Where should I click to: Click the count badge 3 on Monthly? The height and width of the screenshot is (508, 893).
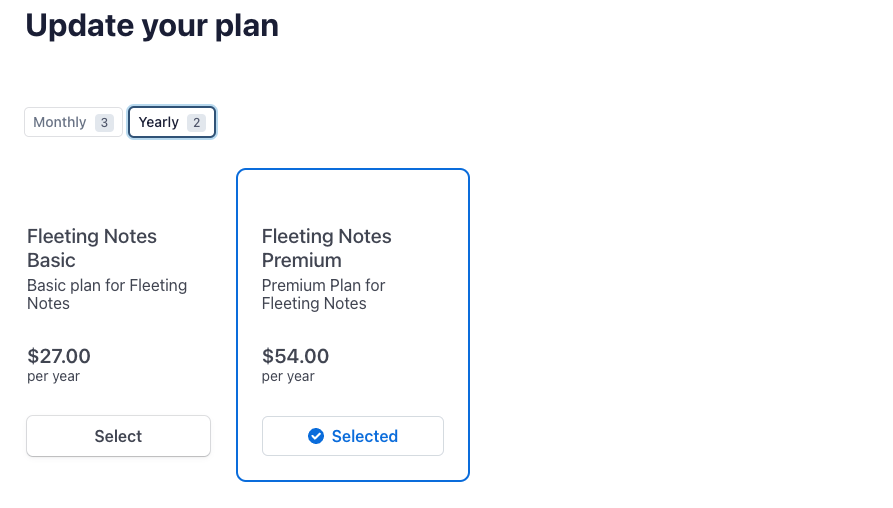pyautogui.click(x=104, y=122)
